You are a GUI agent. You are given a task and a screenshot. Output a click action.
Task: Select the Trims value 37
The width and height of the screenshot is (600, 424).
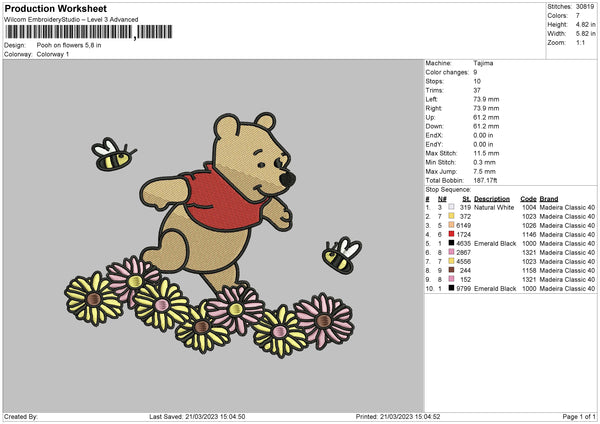point(477,90)
